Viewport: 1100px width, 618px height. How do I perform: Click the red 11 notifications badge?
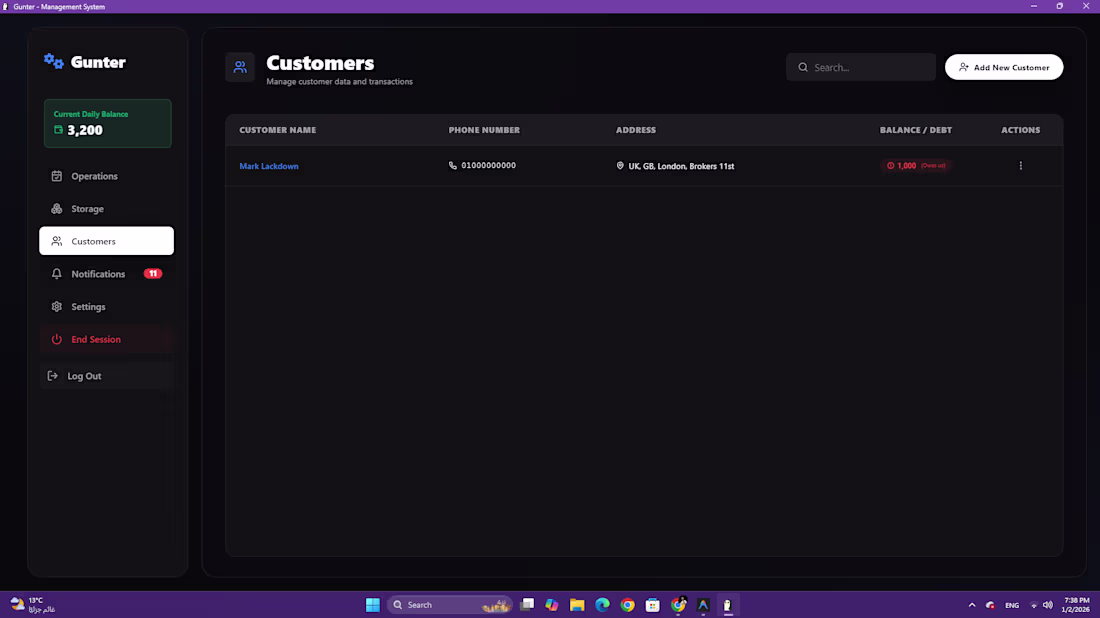[x=153, y=274]
